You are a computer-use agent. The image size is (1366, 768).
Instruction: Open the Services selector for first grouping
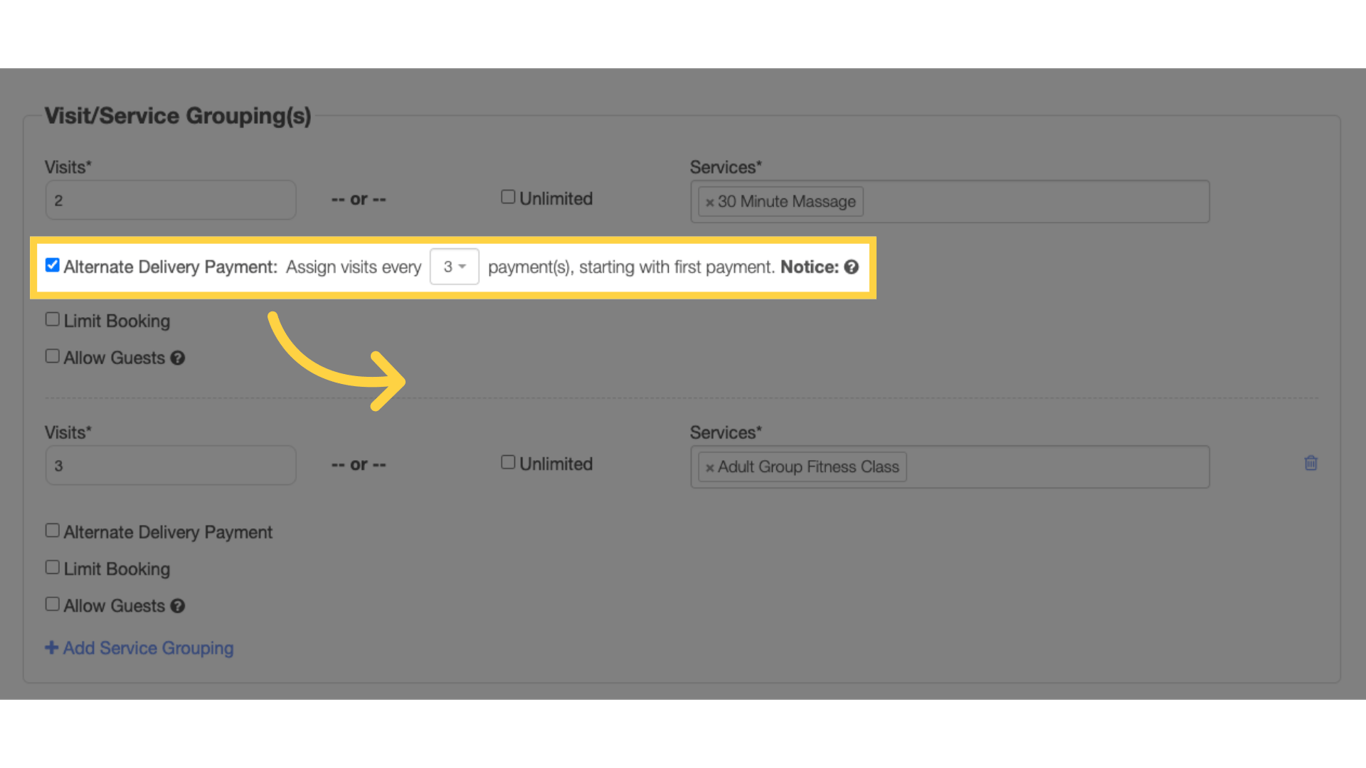click(x=1000, y=201)
